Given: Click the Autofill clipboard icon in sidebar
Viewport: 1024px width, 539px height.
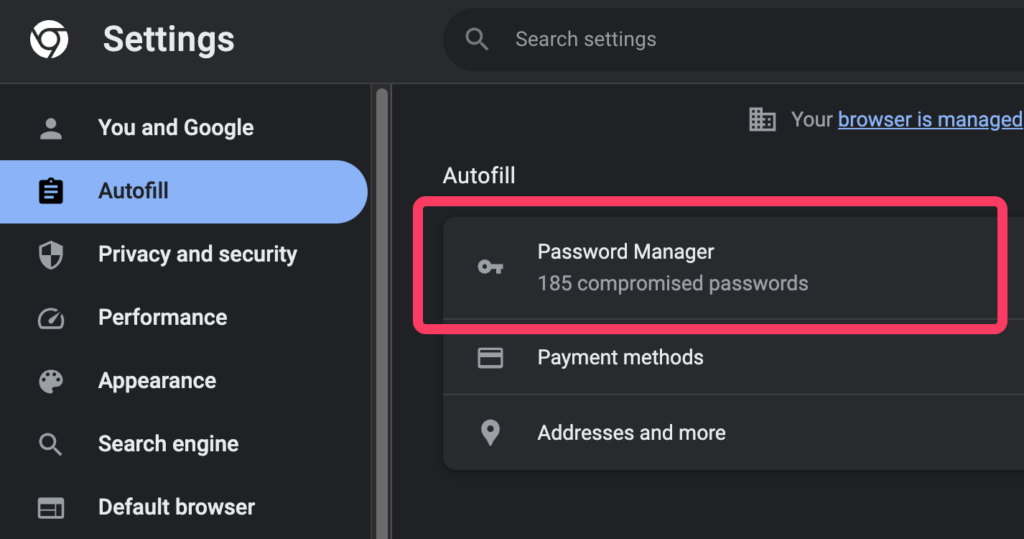Looking at the screenshot, I should (x=50, y=191).
